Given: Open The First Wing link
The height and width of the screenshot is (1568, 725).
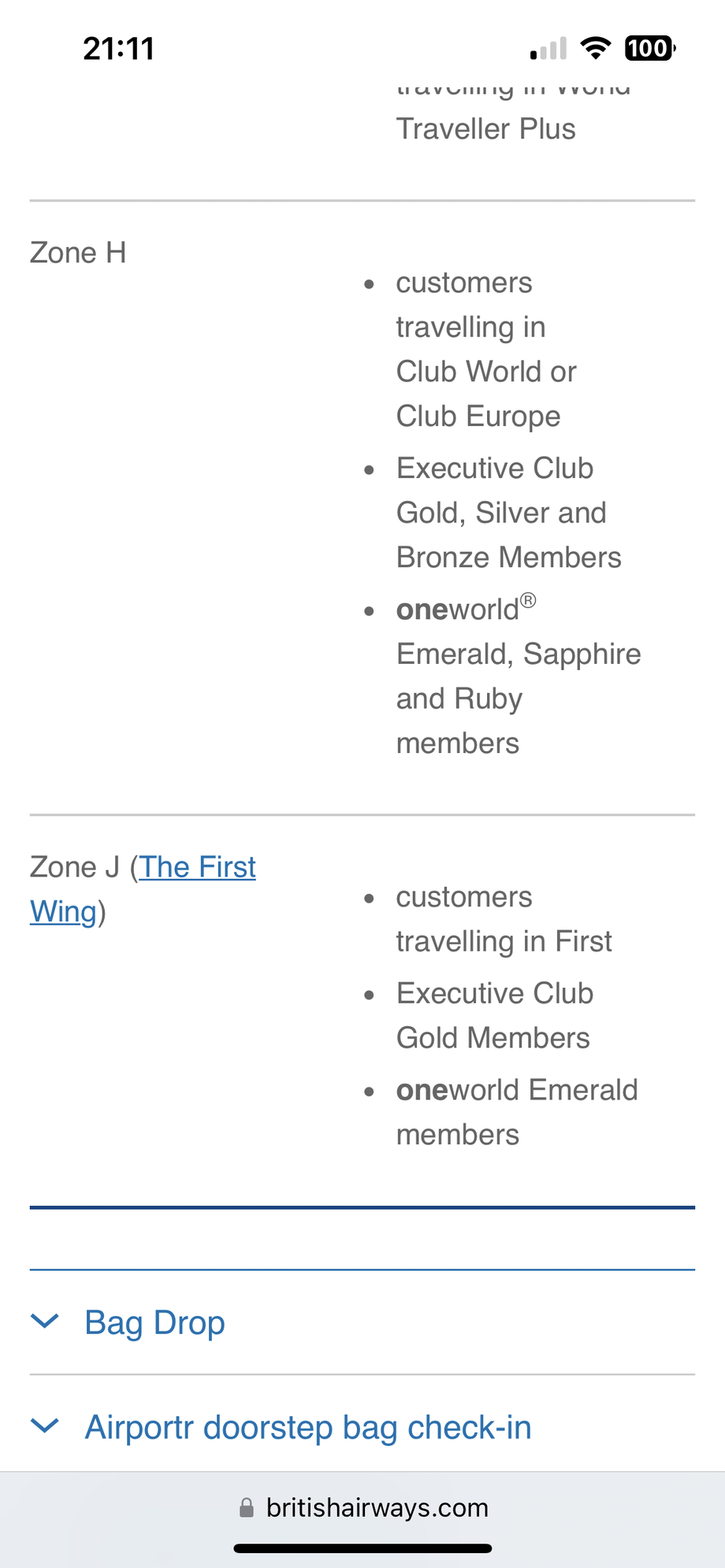Looking at the screenshot, I should click(x=197, y=866).
